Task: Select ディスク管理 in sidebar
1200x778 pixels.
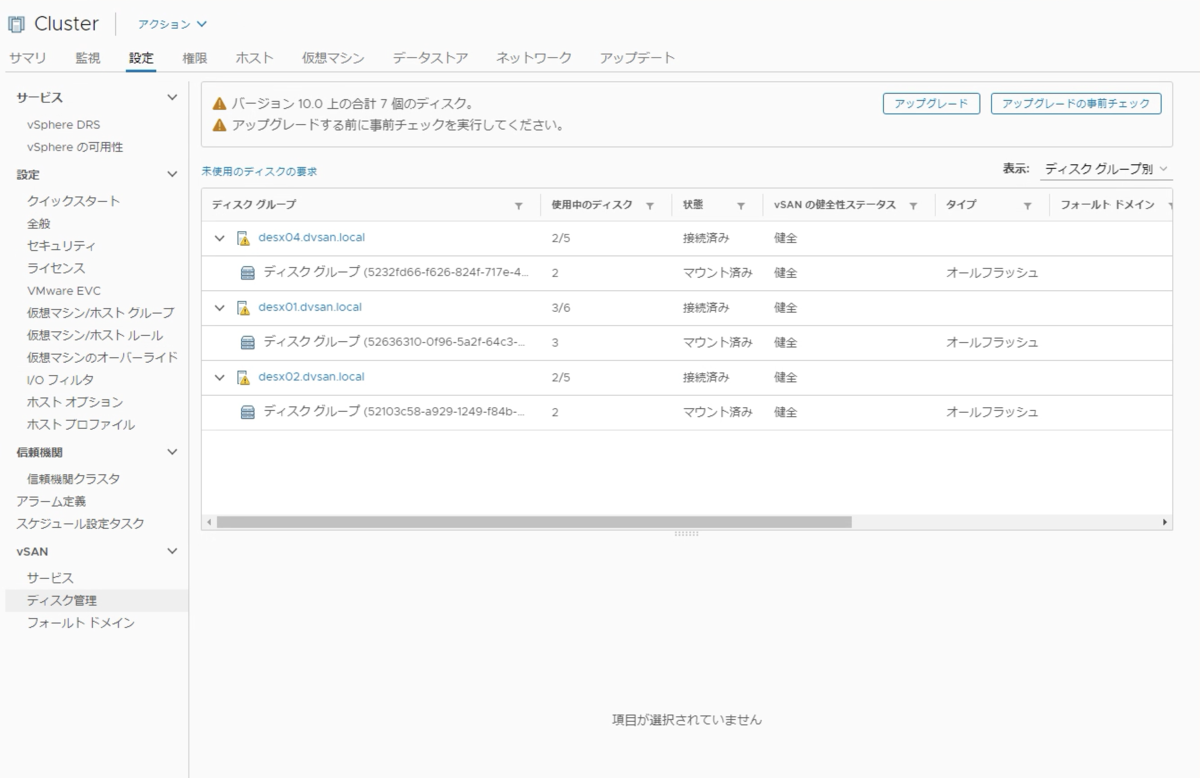Action: [62, 600]
